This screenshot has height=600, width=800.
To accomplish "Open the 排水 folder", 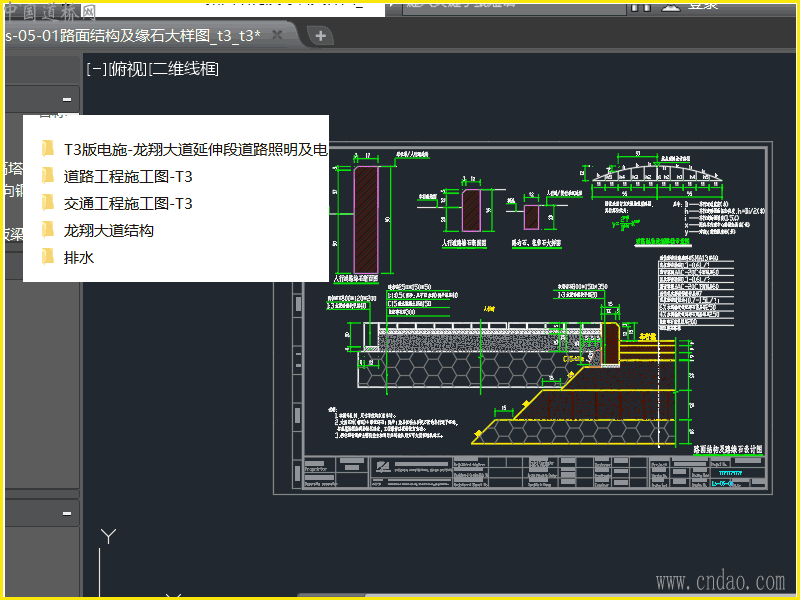I will [x=79, y=258].
